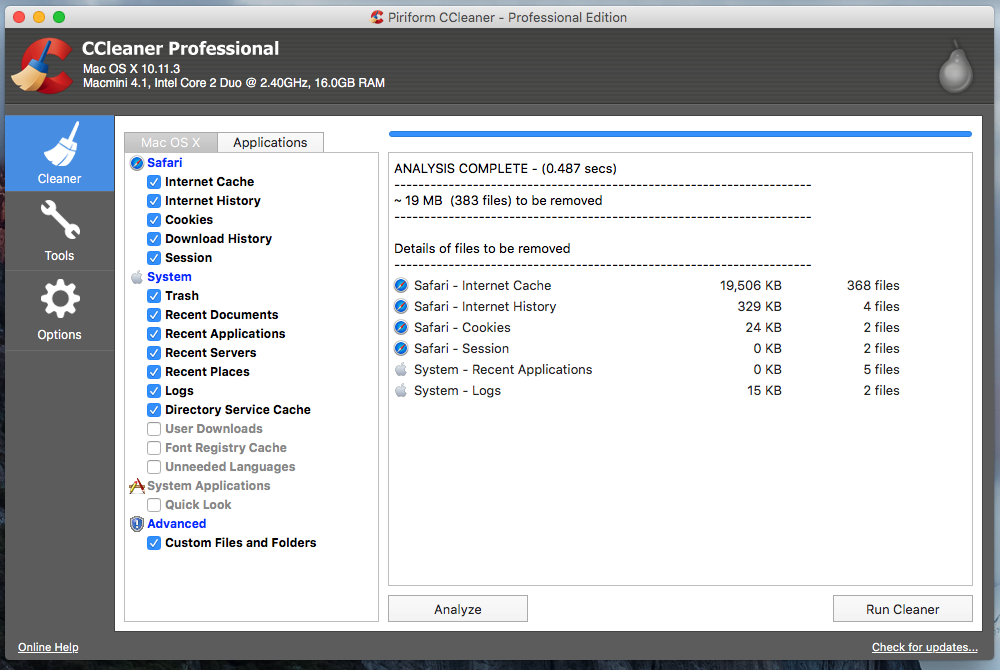
Task: Click 'Details of files to be removed' heading
Action: (482, 249)
